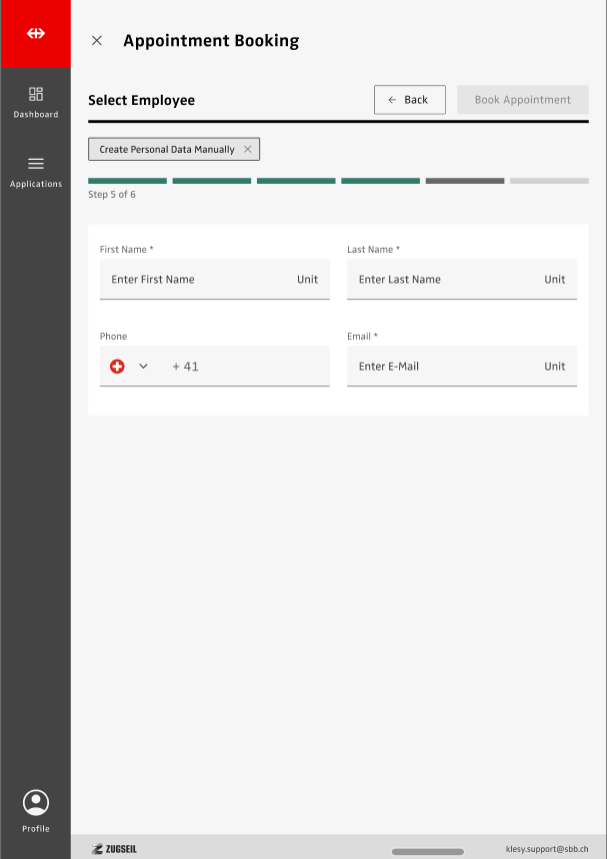Focus the Enter First Name field

(x=200, y=279)
